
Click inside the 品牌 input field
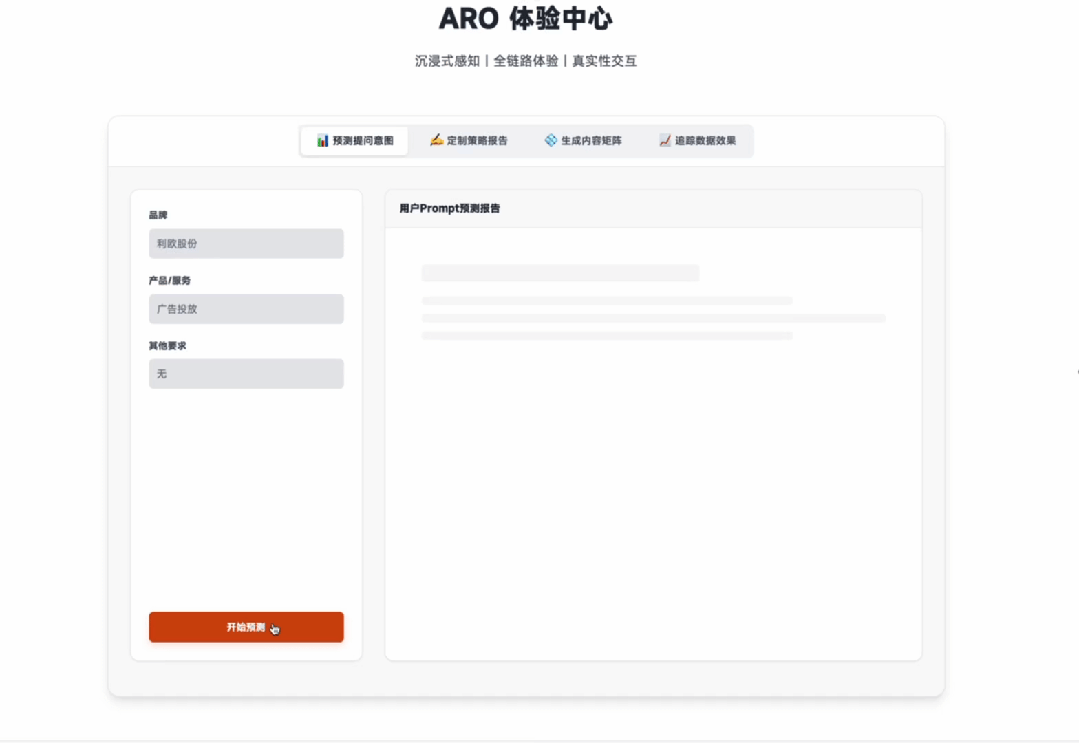246,243
